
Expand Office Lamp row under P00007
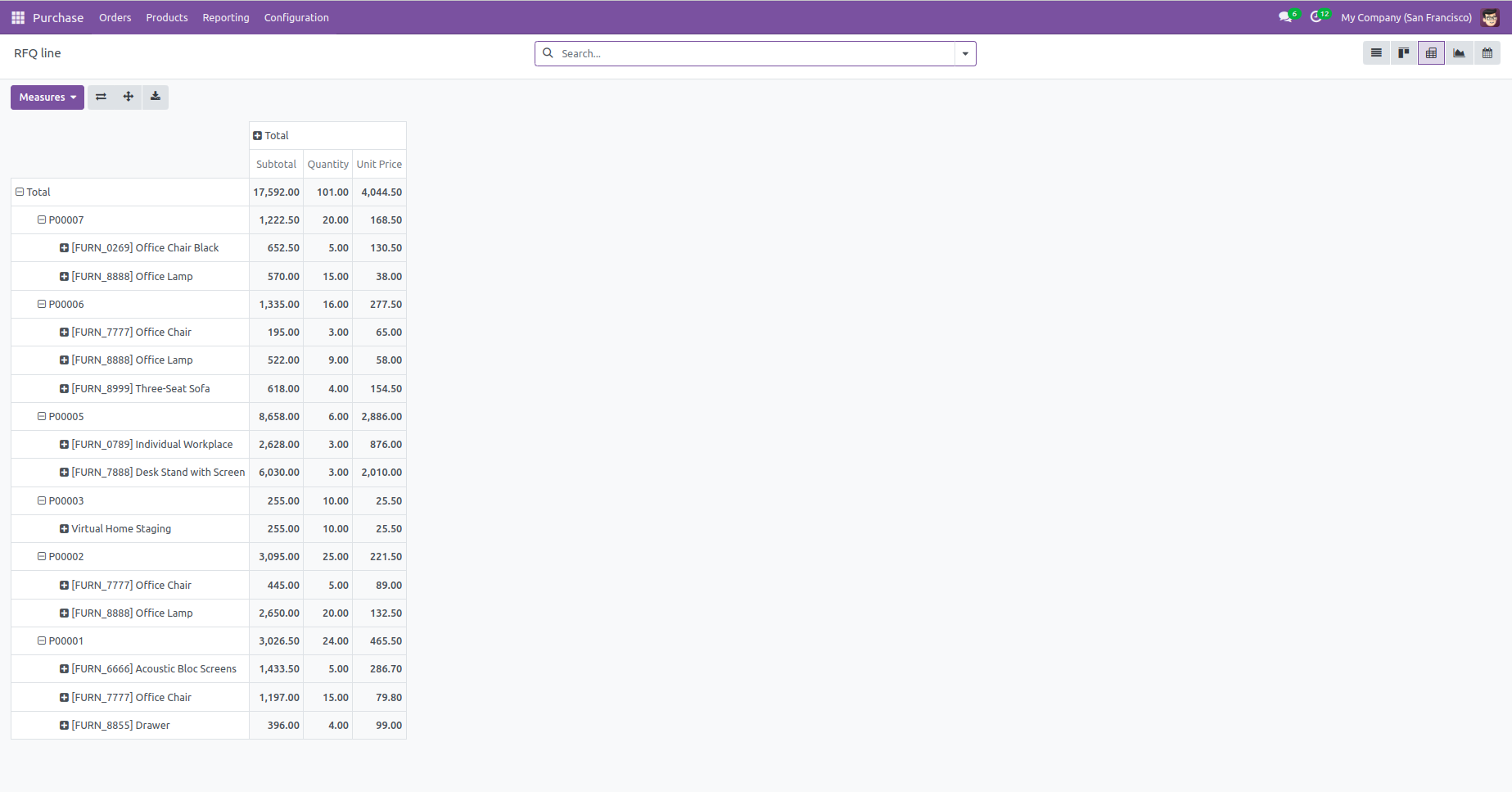coord(130,276)
